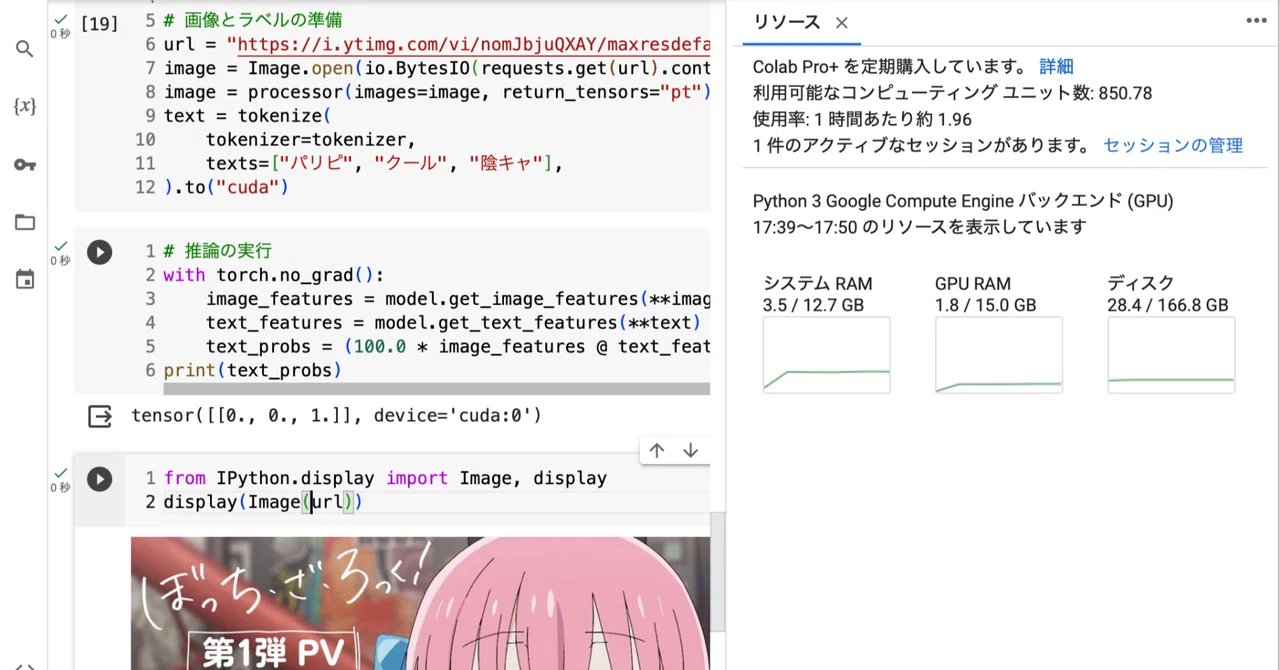Image resolution: width=1280 pixels, height=670 pixels.
Task: Select the リソース tab
Action: click(786, 22)
